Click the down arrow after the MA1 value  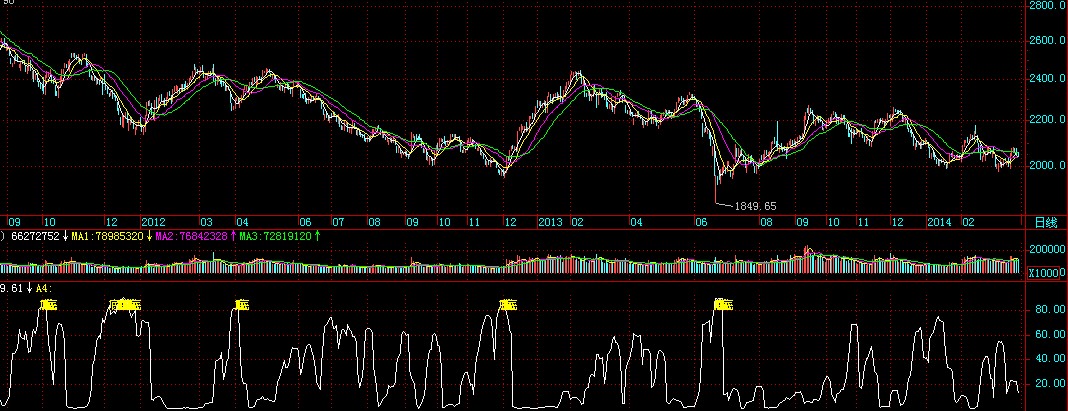pos(150,237)
